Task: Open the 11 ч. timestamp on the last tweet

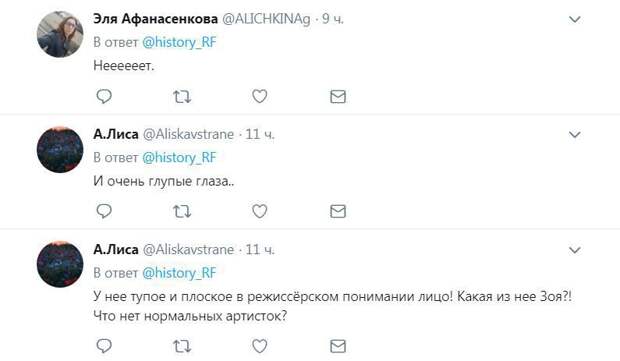Action: coord(260,249)
